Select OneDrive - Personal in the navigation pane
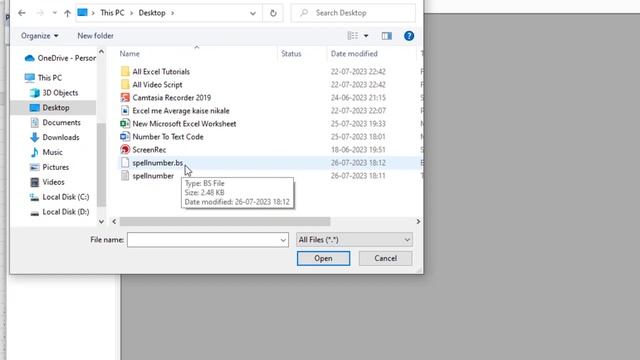The image size is (640, 360). 60,58
